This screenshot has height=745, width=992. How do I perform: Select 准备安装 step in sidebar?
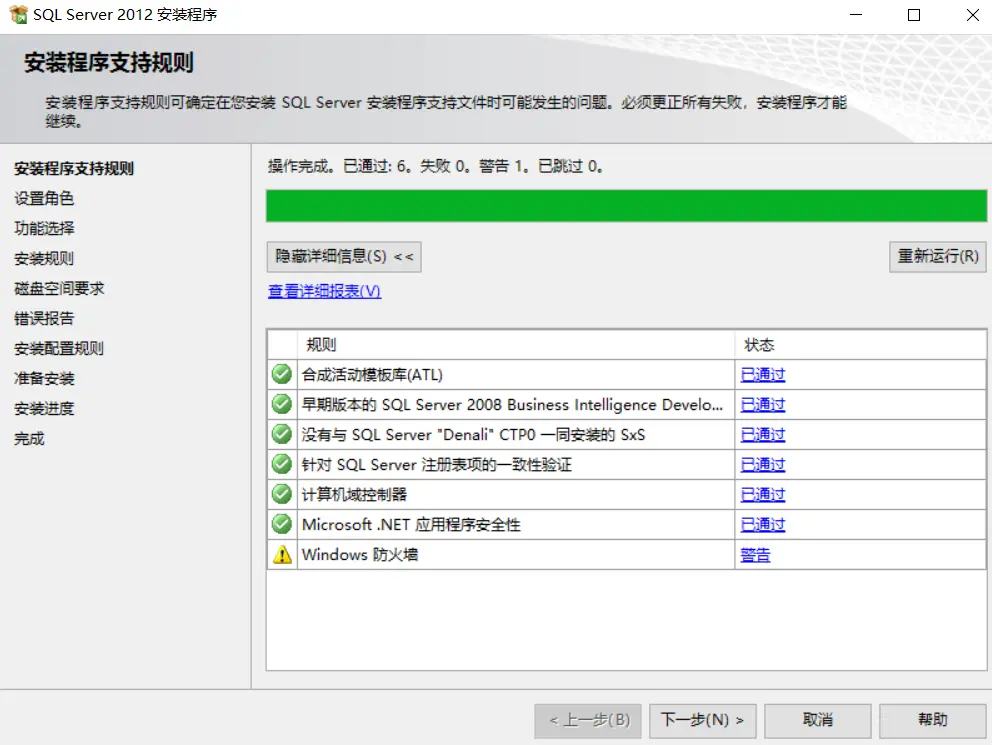click(44, 378)
